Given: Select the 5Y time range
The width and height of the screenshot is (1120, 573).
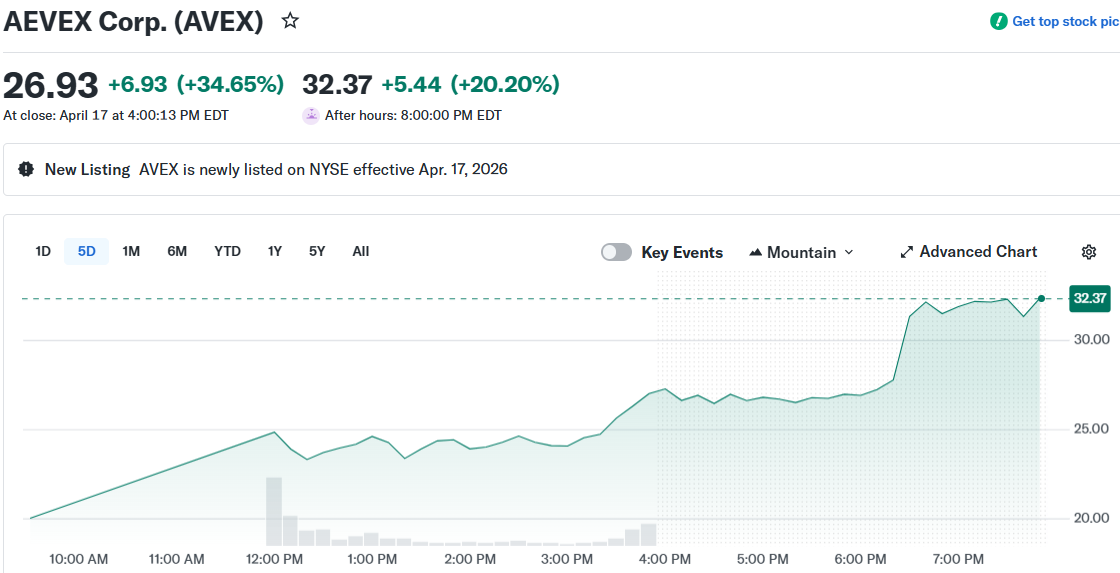Looking at the screenshot, I should (317, 251).
